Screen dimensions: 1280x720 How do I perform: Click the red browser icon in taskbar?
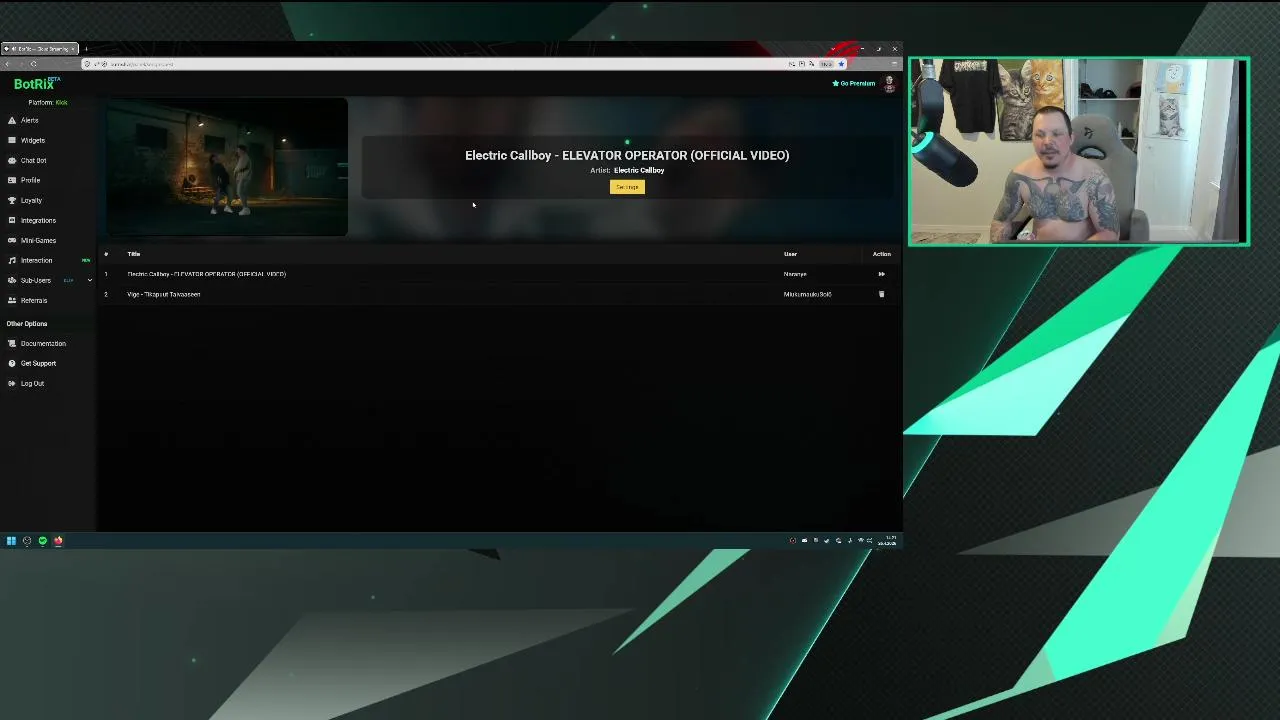click(x=58, y=541)
